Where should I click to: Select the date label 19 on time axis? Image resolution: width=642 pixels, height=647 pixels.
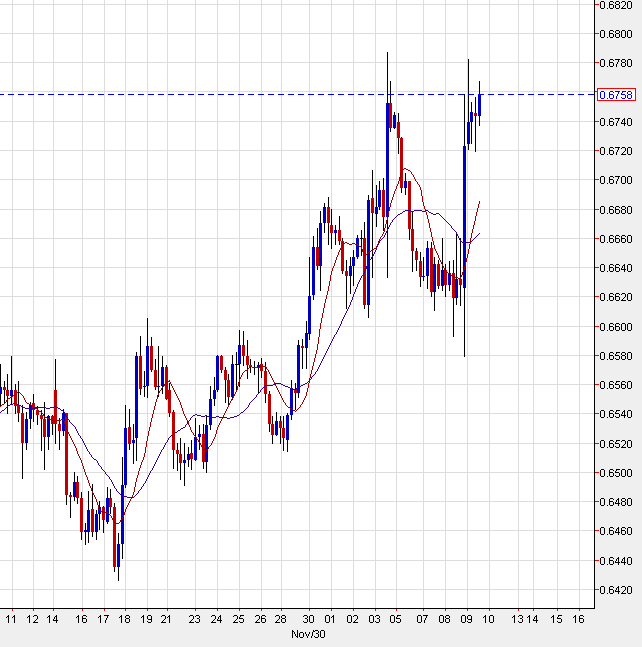click(146, 619)
